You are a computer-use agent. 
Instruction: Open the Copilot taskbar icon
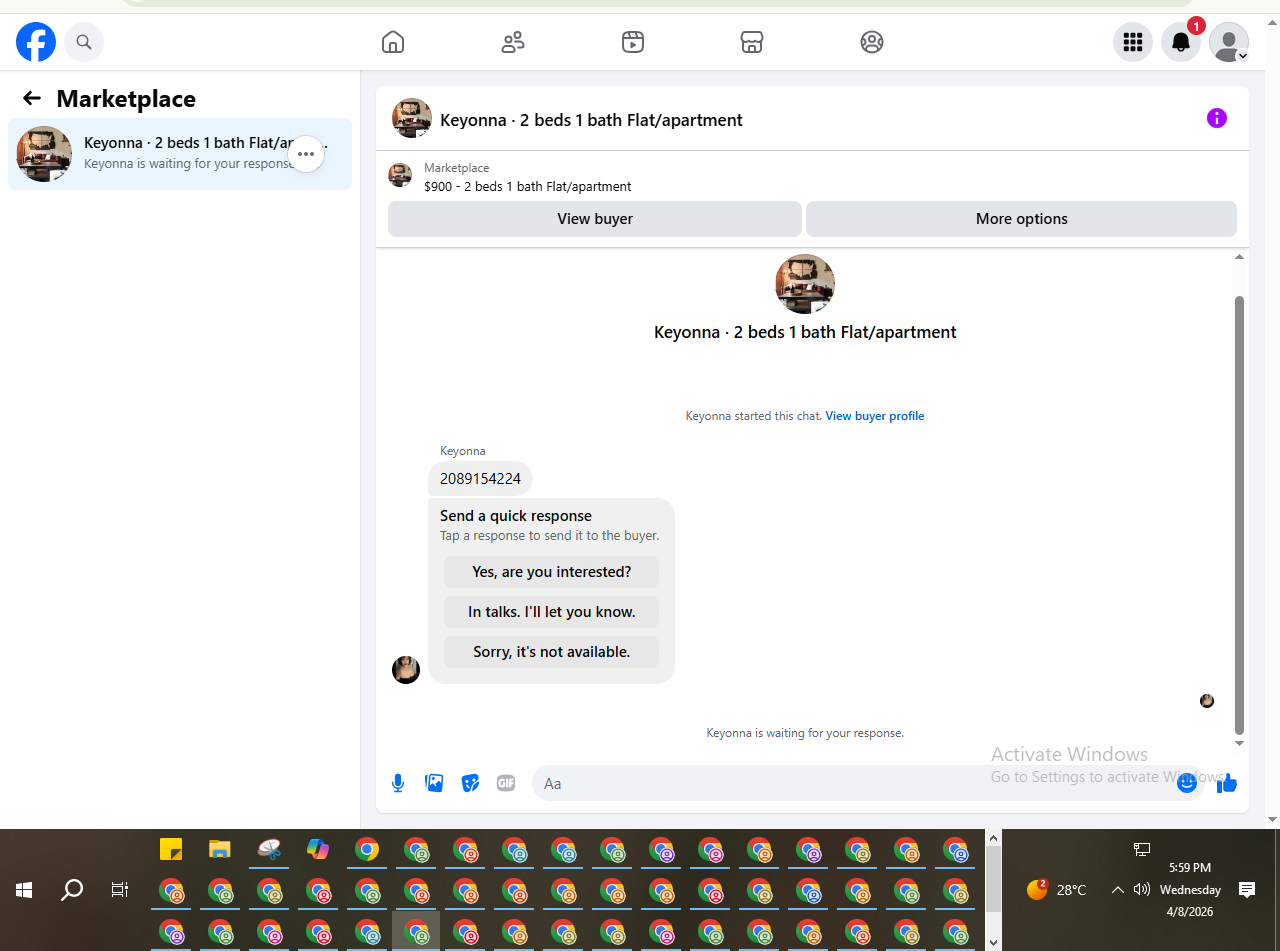(318, 849)
